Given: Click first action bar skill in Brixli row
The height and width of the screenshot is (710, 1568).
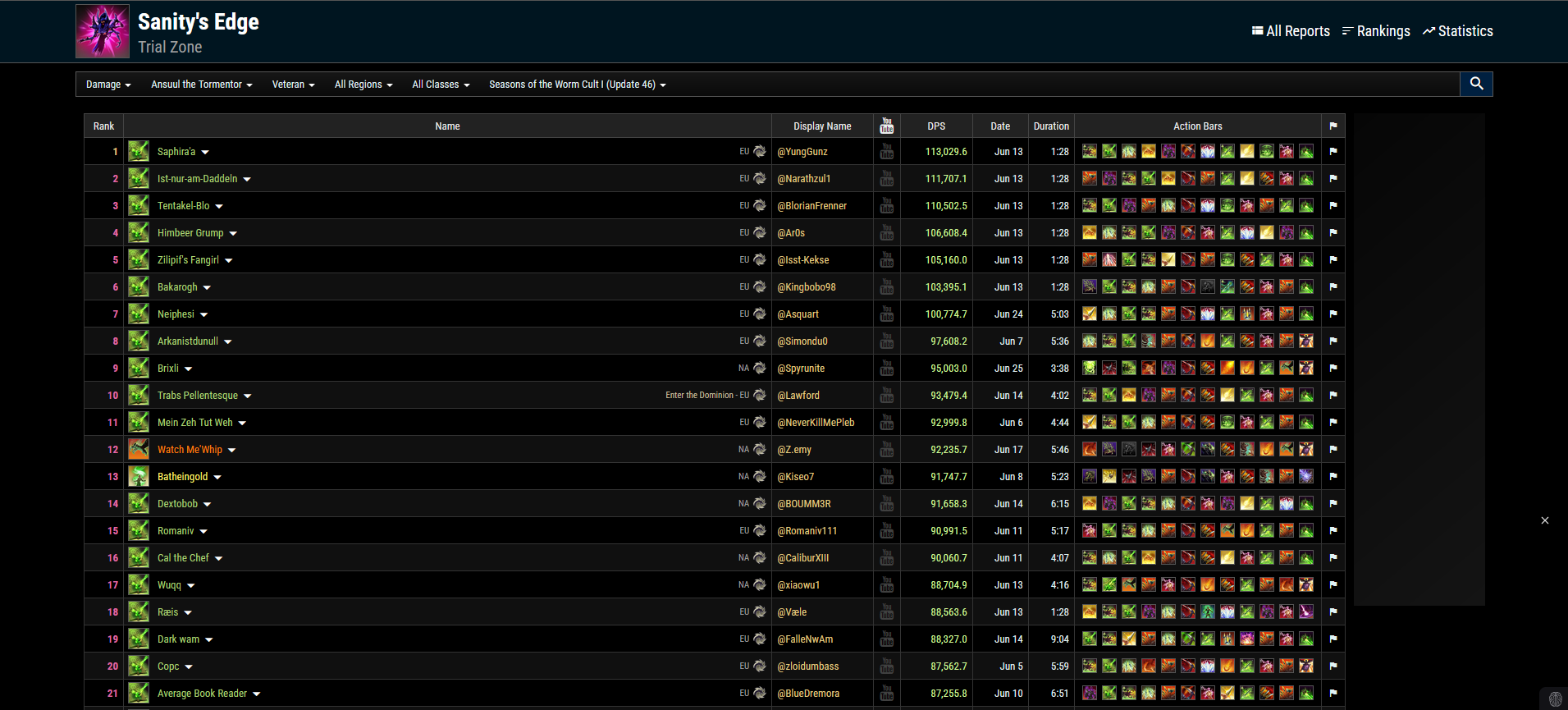Looking at the screenshot, I should click(x=1090, y=368).
